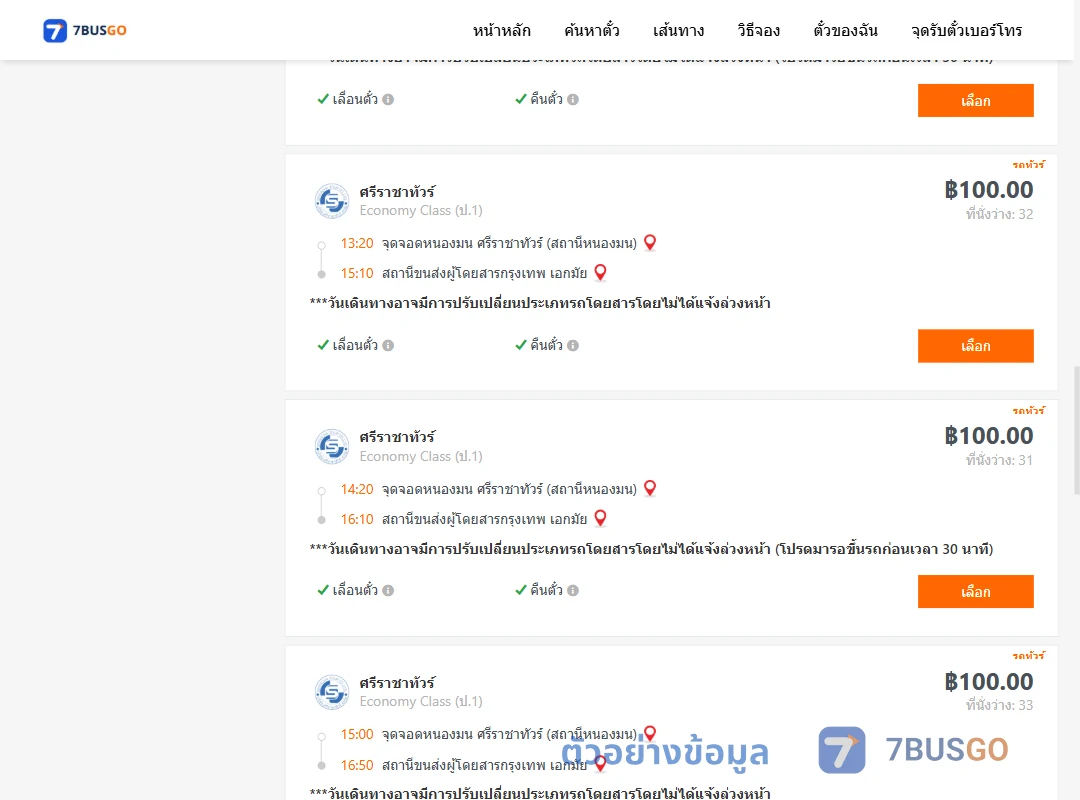The width and height of the screenshot is (1080, 800).
Task: Select the 14:20 trip with เลือก button
Action: 975,591
